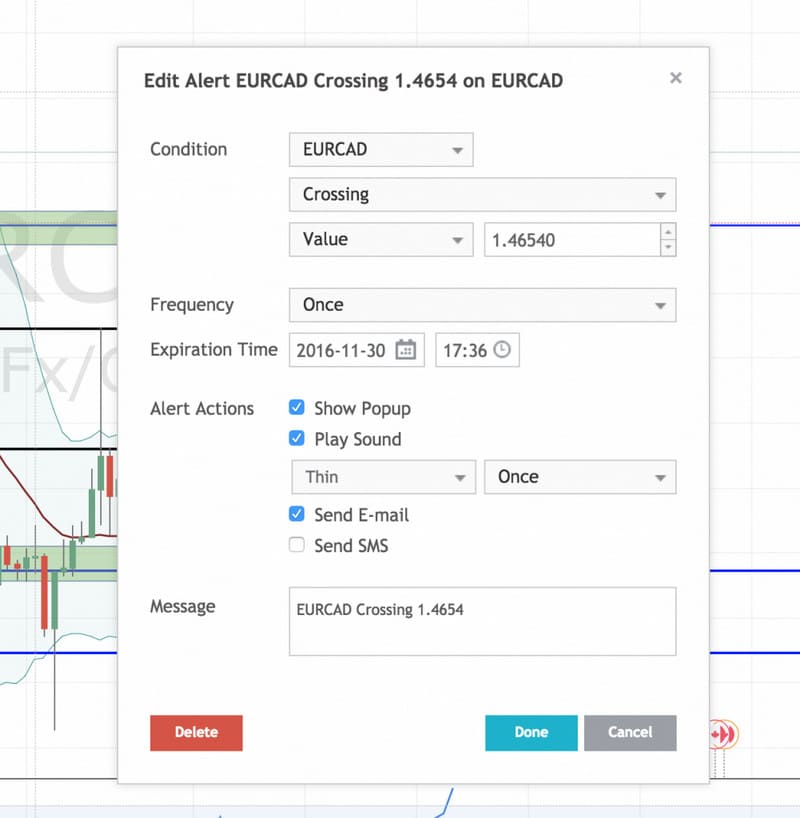The height and width of the screenshot is (818, 800).
Task: Open the sound repeat Once dropdown
Action: tap(579, 477)
